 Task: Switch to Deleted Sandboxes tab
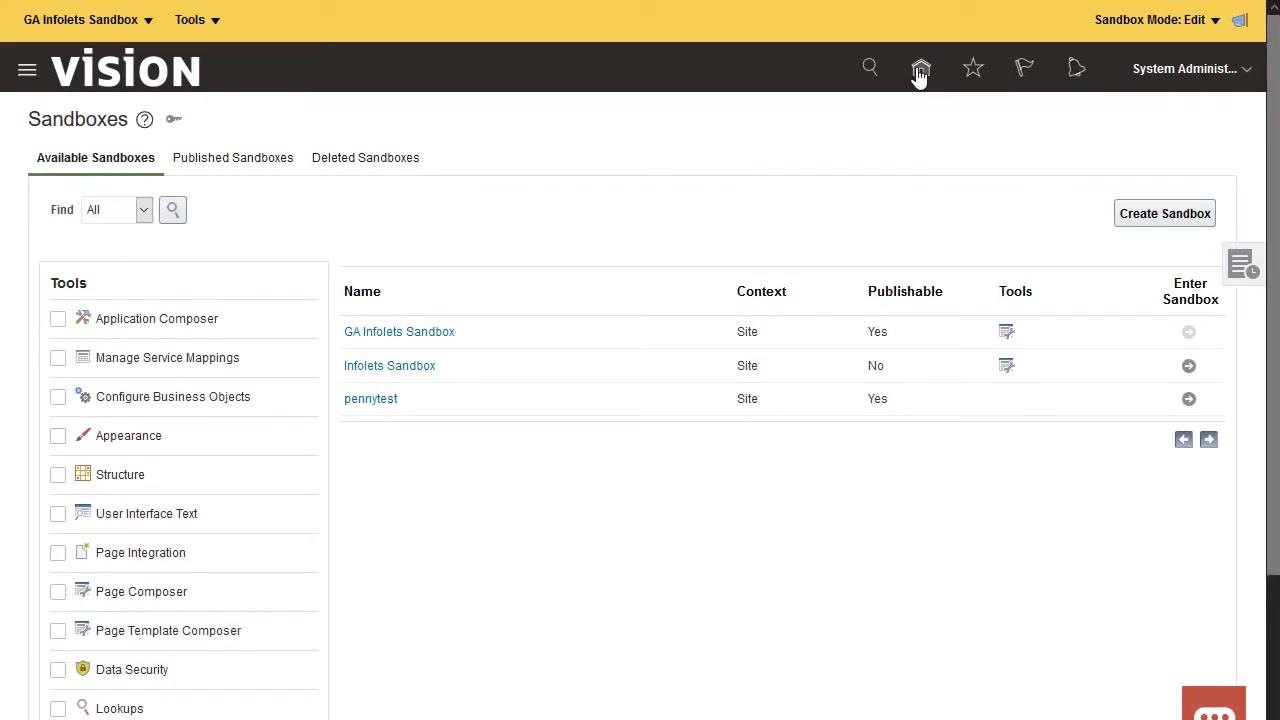pos(365,158)
